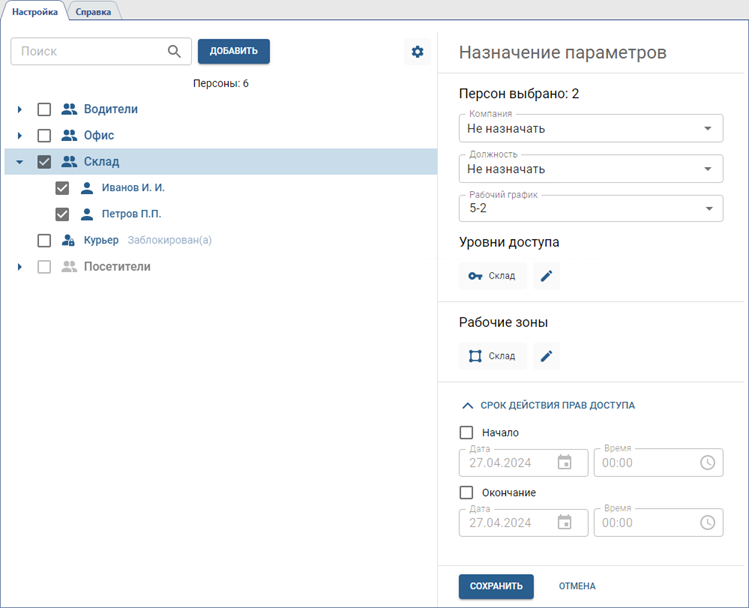Select the Настройка tab
Viewport: 749px width, 608px height.
tap(34, 11)
